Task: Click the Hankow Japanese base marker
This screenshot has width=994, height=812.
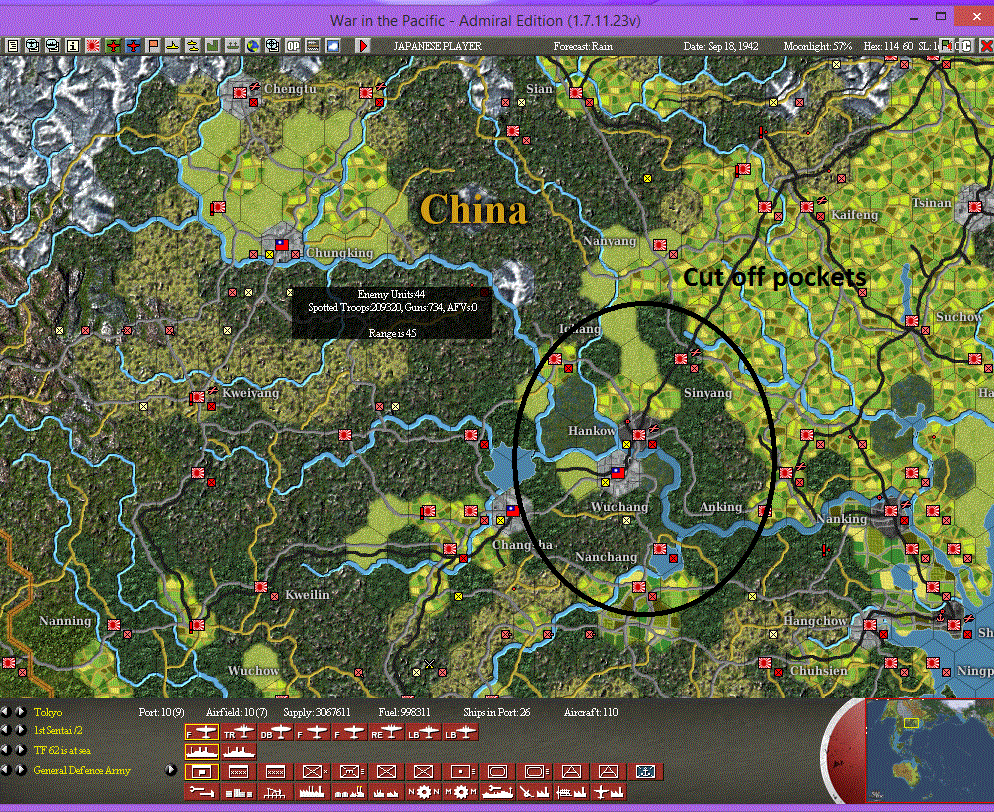Action: tap(639, 434)
